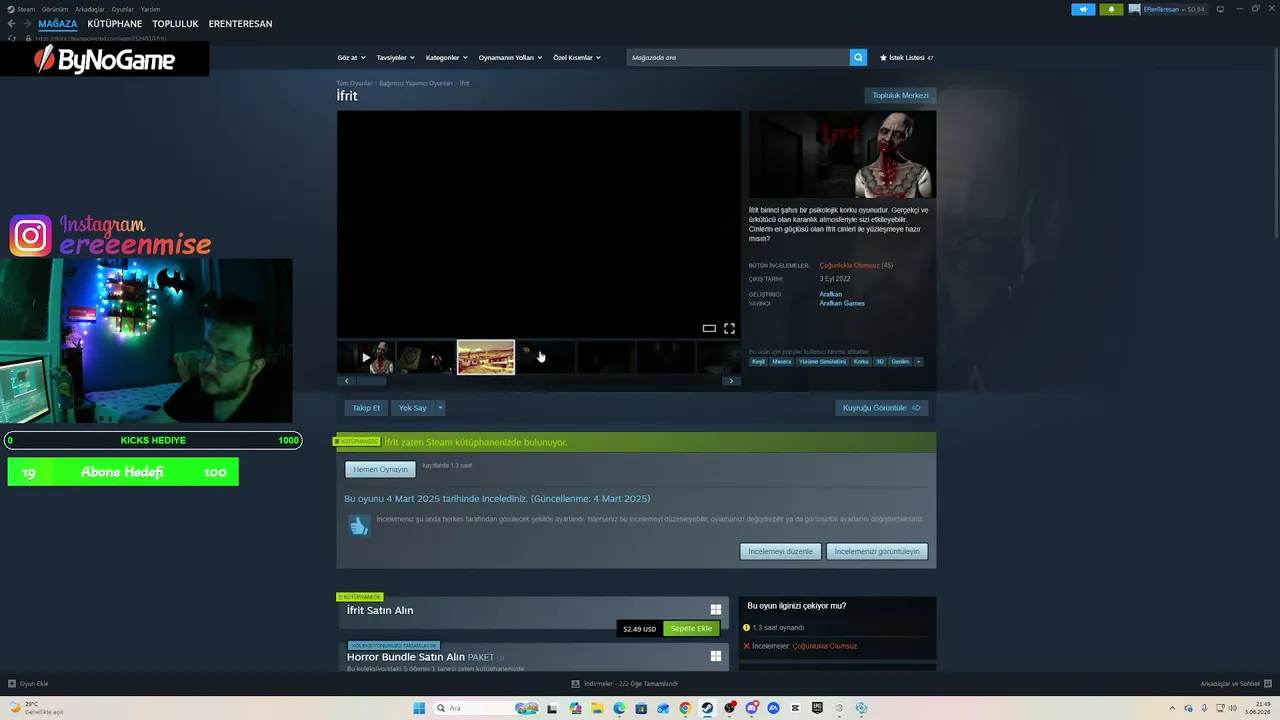Open the green notifications bell
The width and height of the screenshot is (1280, 720).
(1111, 9)
